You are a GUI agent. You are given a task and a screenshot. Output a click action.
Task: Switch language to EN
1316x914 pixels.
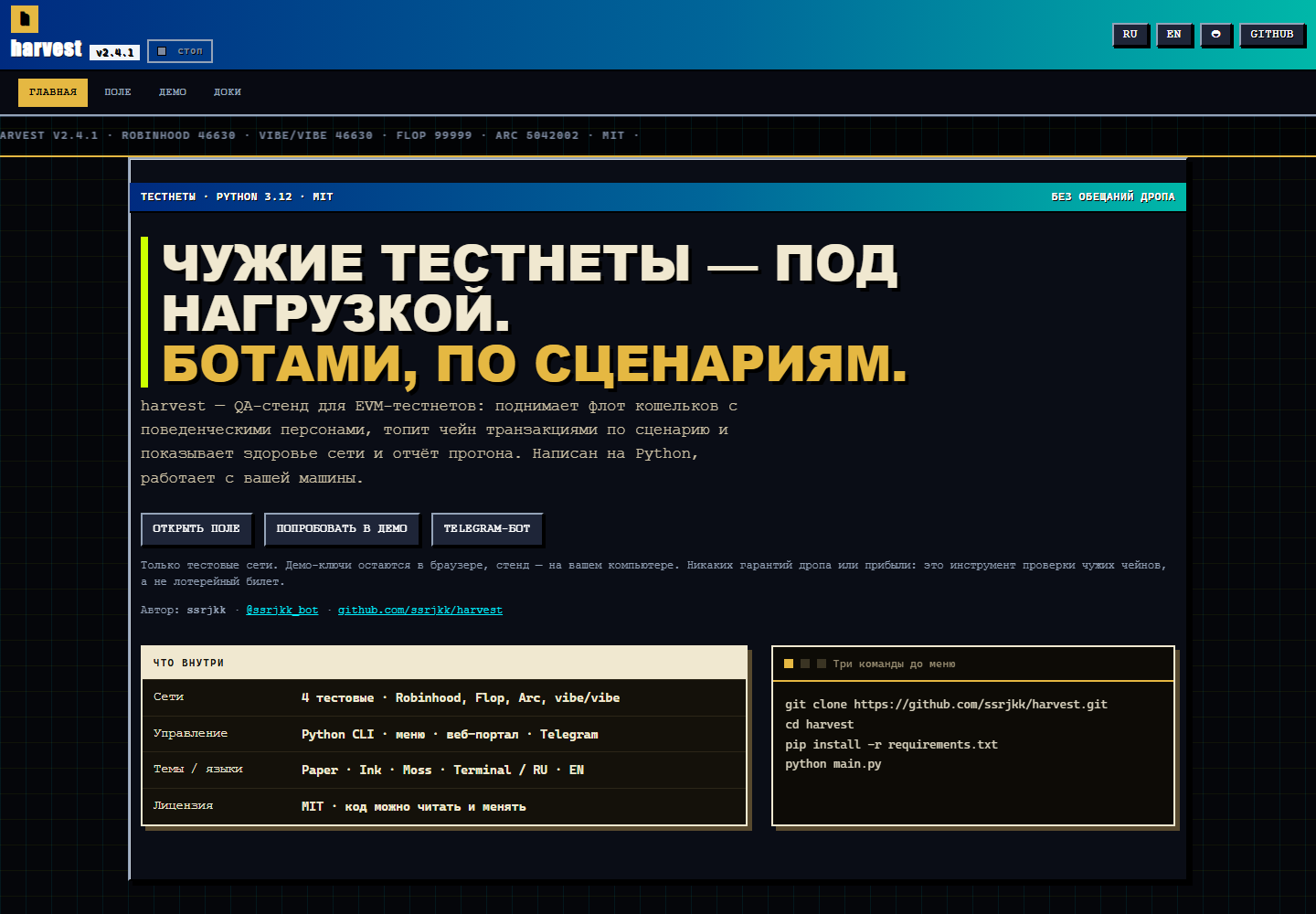tap(1173, 35)
